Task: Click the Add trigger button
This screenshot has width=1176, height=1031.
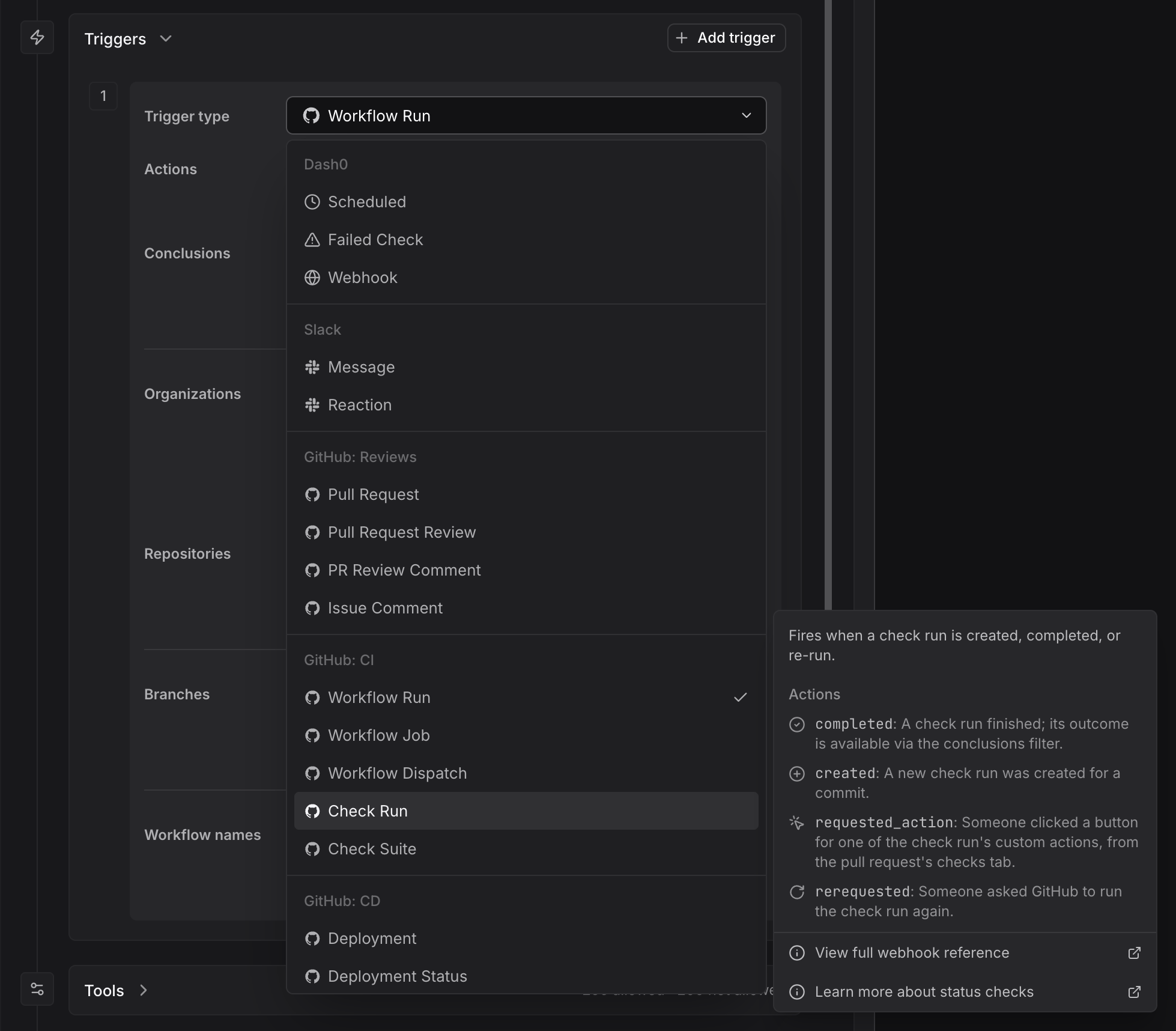Action: pos(726,38)
